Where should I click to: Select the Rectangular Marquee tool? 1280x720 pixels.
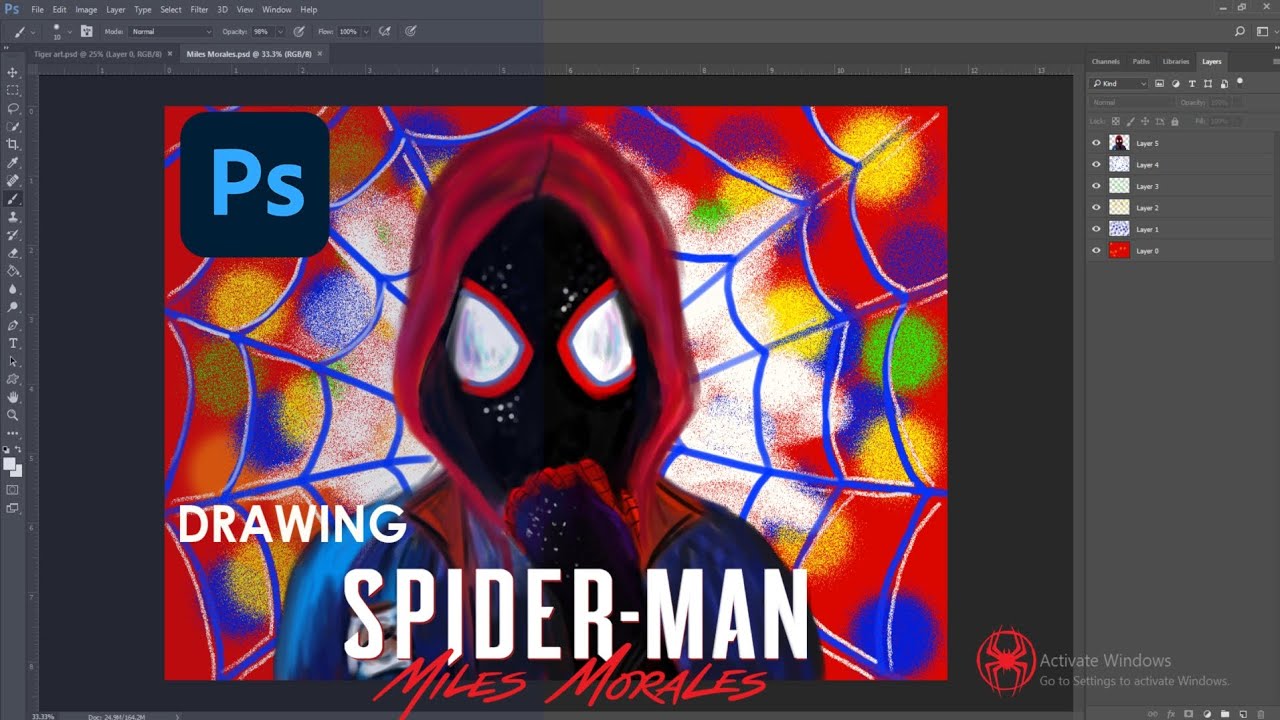(13, 90)
